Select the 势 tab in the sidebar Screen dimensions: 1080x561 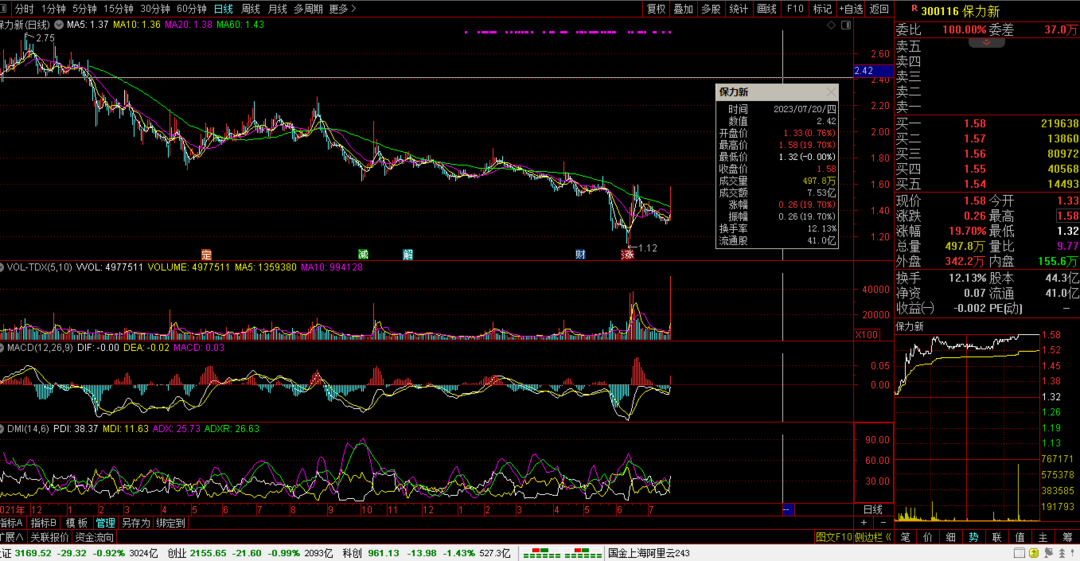click(x=973, y=537)
